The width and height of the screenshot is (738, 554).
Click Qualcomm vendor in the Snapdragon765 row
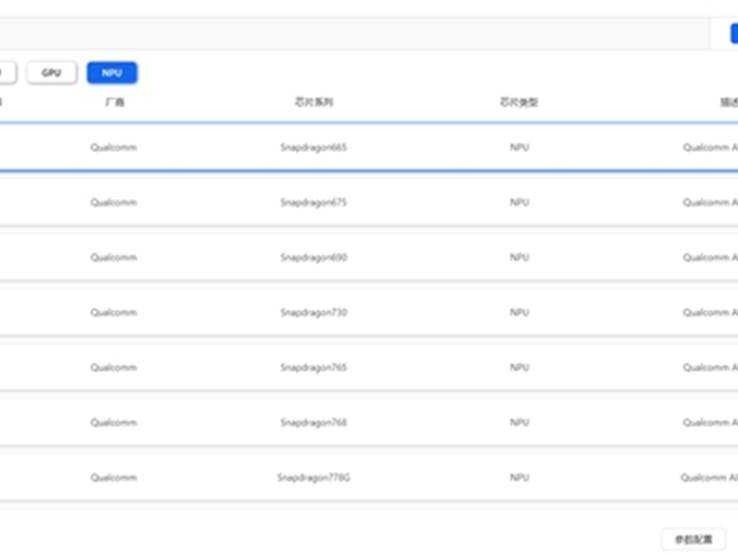[113, 368]
